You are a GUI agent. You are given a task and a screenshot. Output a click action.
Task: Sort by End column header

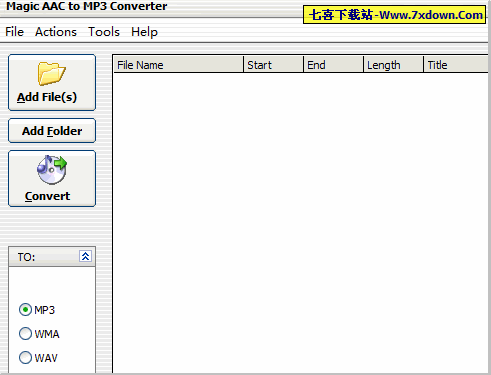[x=334, y=65]
